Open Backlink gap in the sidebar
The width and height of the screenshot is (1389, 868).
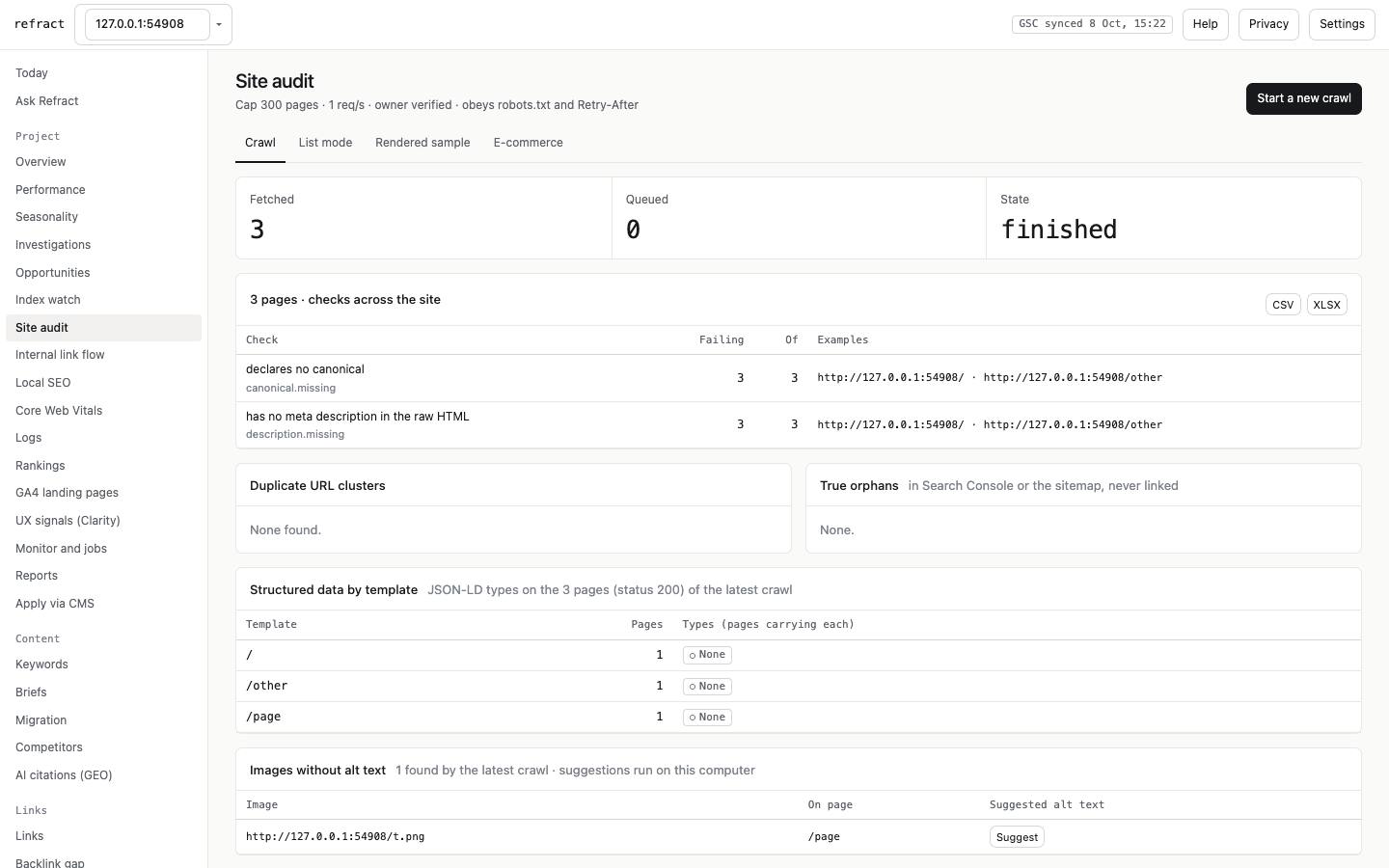point(103,863)
